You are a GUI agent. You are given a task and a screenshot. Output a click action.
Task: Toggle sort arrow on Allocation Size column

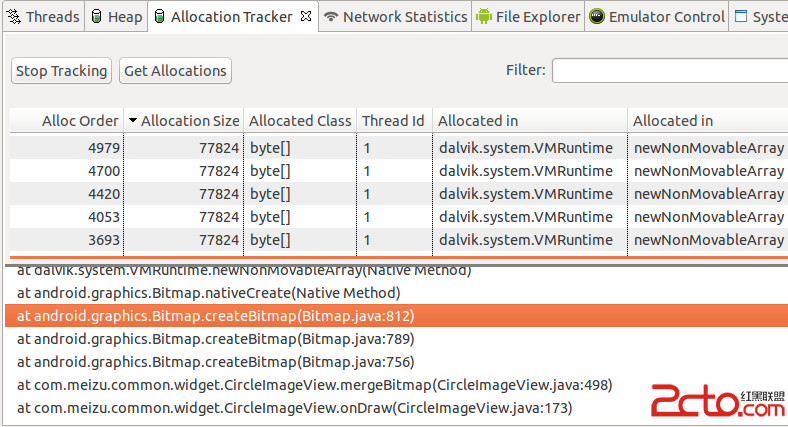point(133,120)
